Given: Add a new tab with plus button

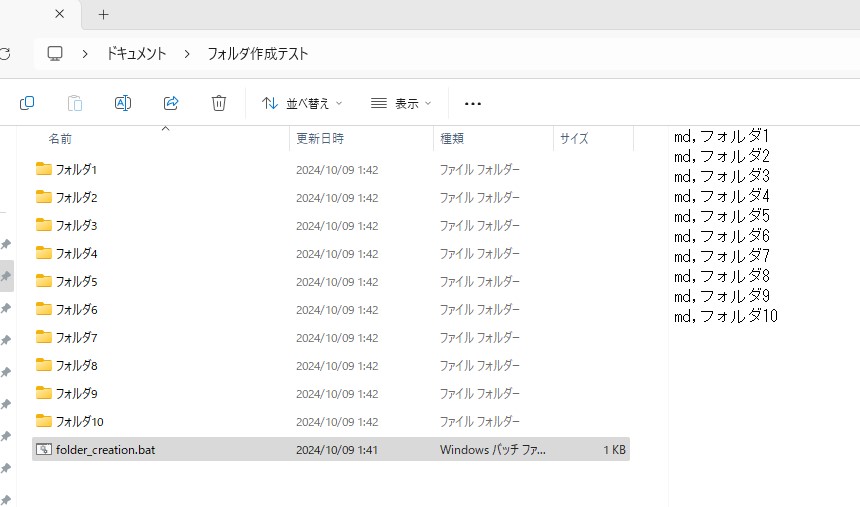Looking at the screenshot, I should coord(103,14).
